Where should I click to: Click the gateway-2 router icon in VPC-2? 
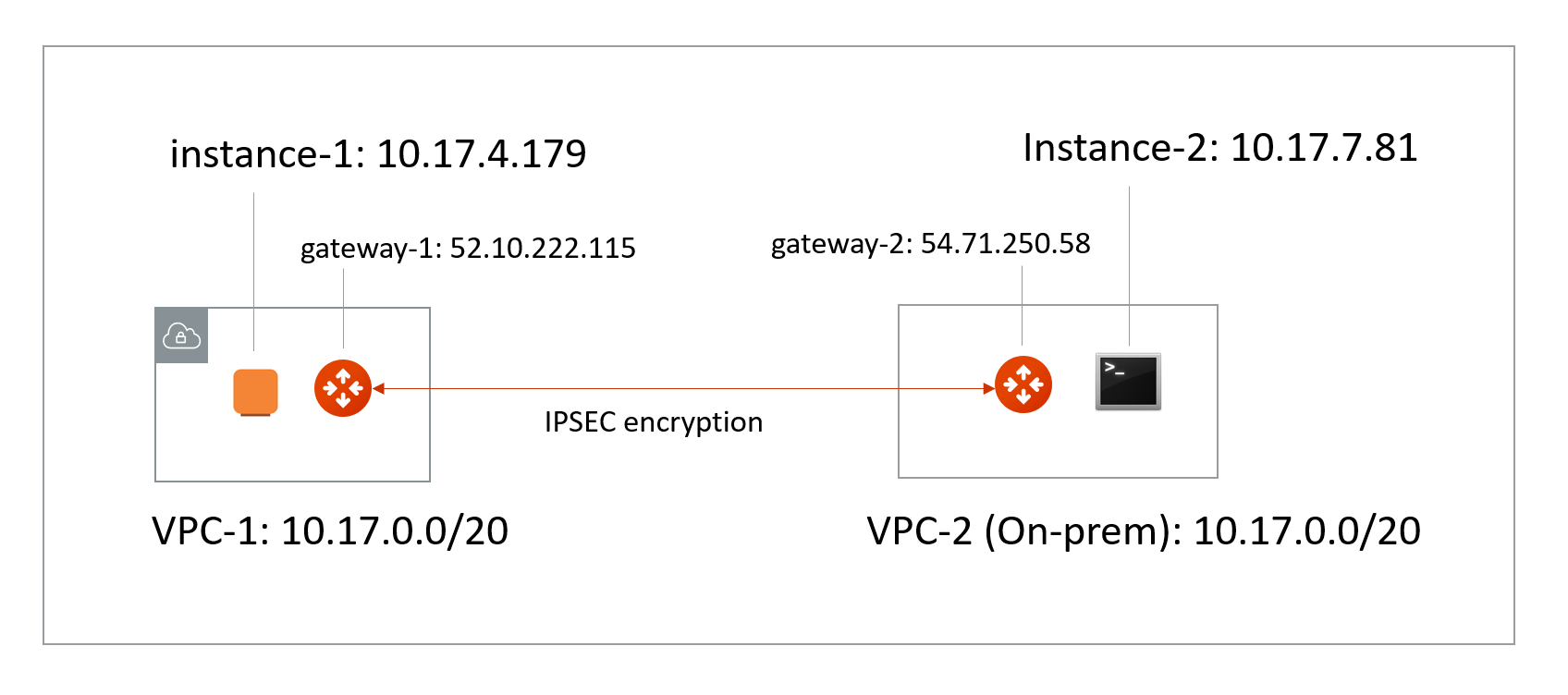[1023, 384]
